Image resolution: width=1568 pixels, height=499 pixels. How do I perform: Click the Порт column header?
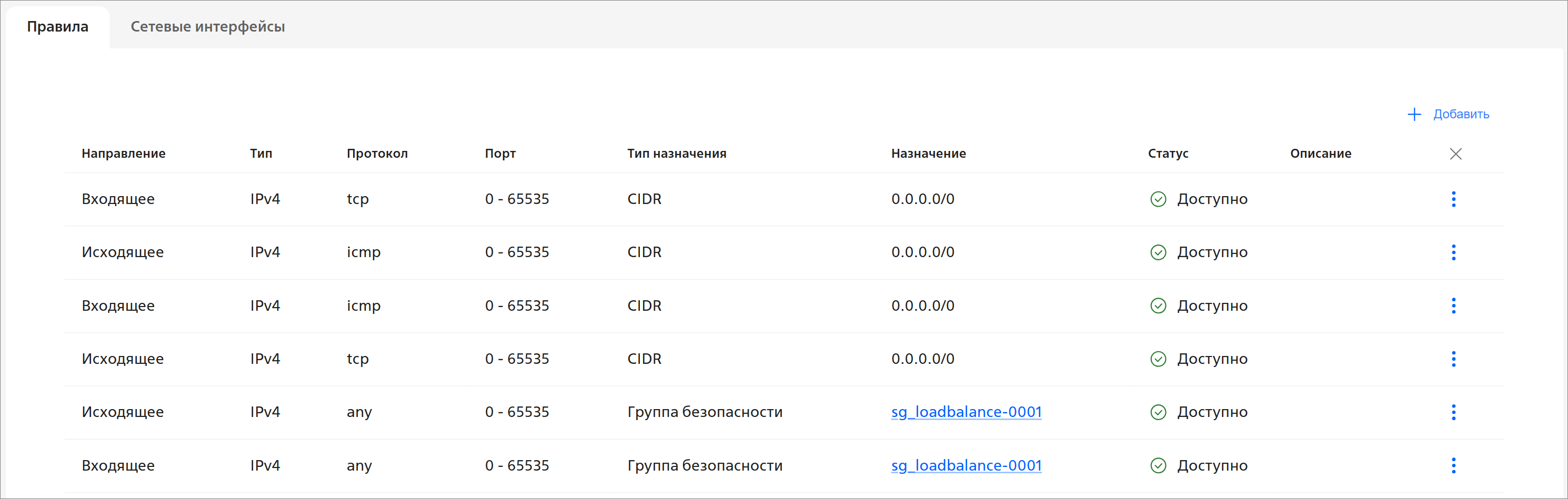click(500, 154)
